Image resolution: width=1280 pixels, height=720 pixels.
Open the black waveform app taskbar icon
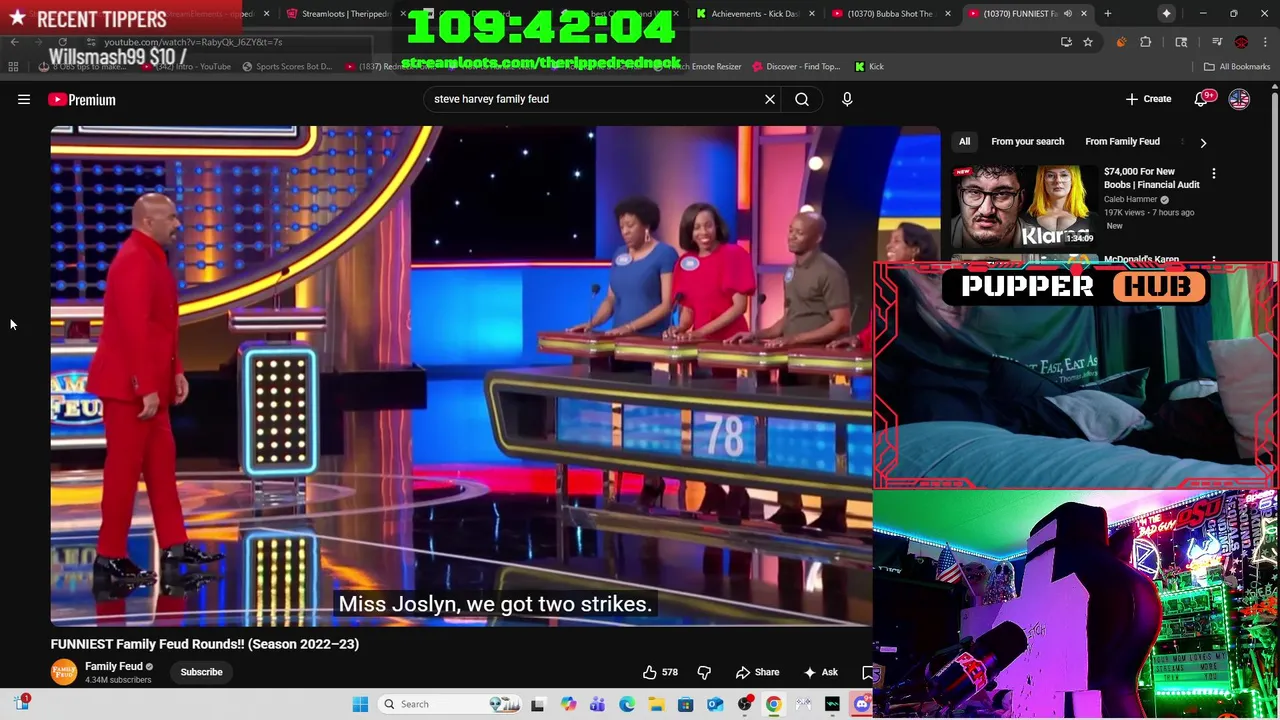(832, 704)
